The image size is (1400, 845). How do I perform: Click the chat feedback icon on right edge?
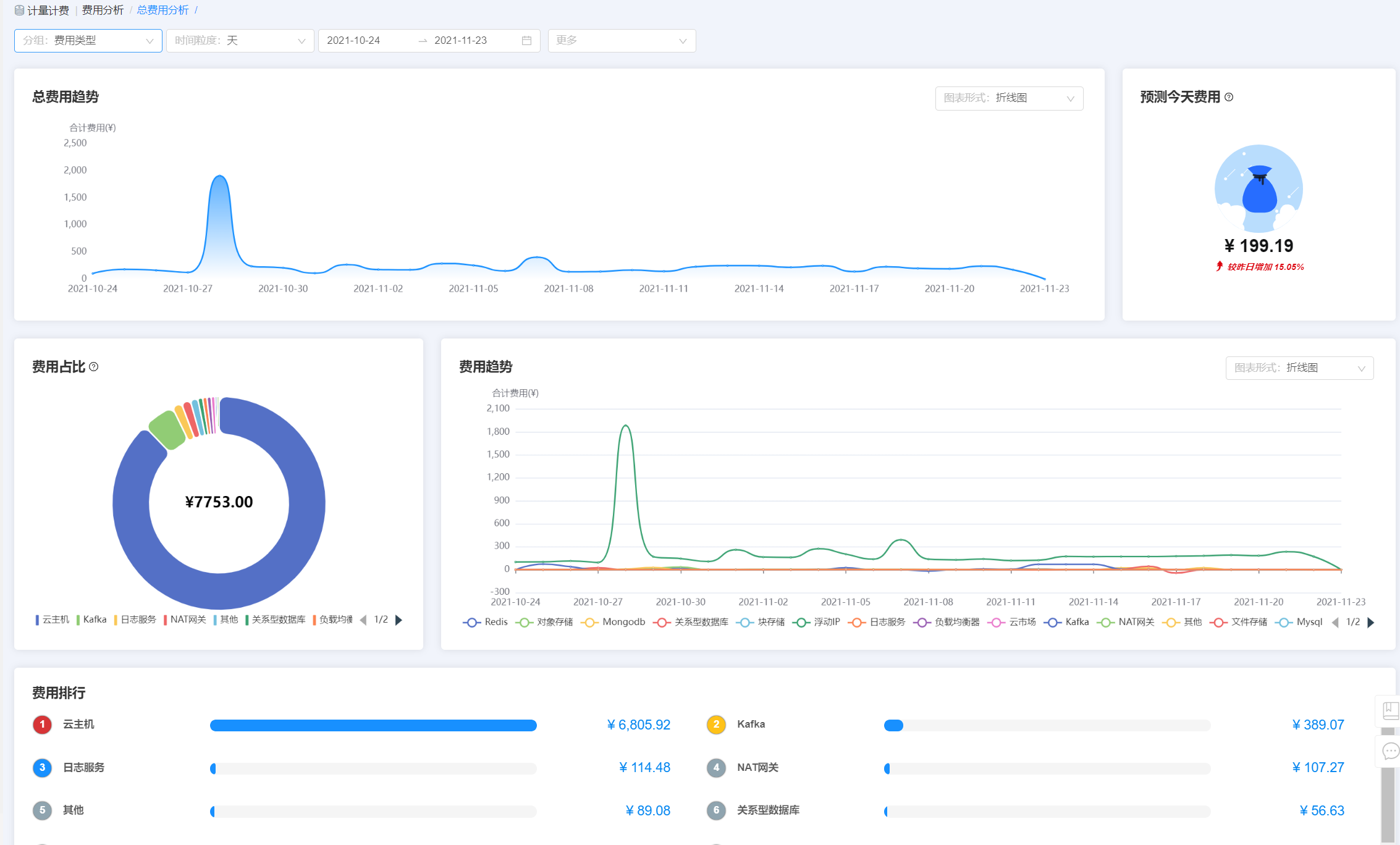pos(1390,751)
